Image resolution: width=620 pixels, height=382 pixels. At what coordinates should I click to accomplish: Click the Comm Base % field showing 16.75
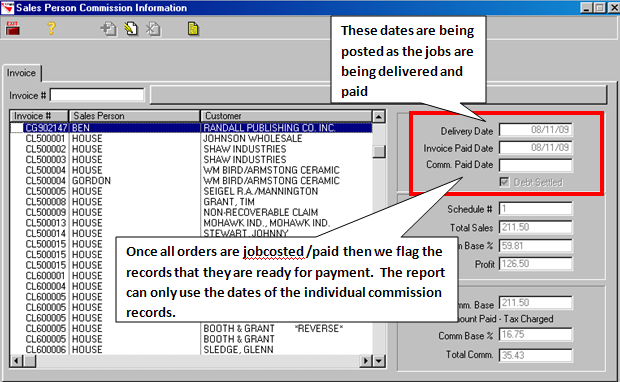535,335
